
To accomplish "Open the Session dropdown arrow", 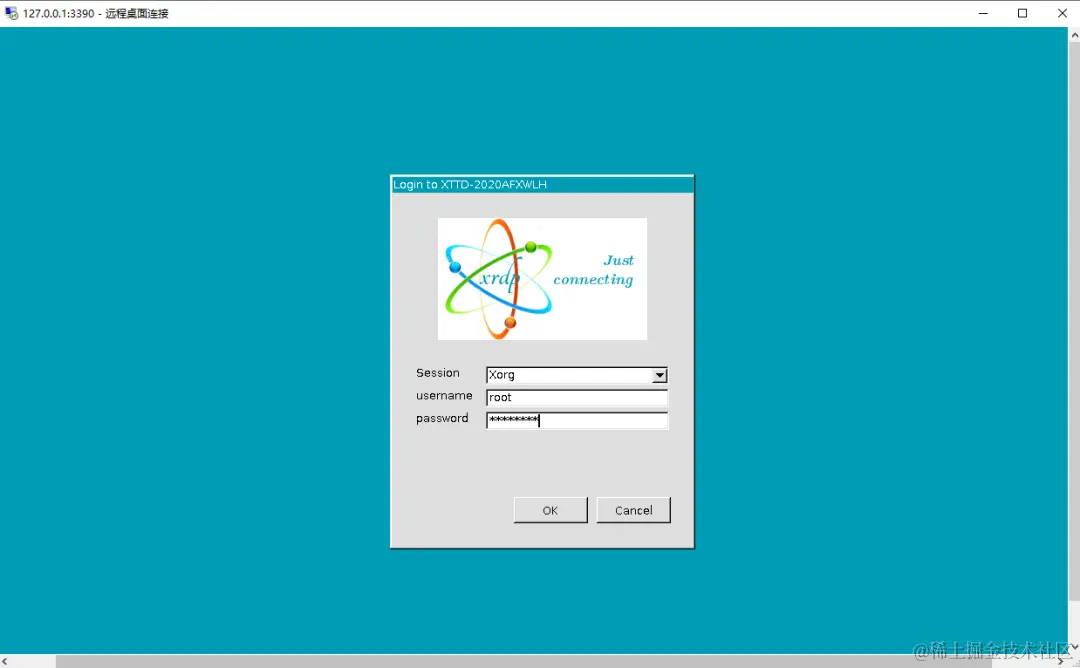I will 659,375.
